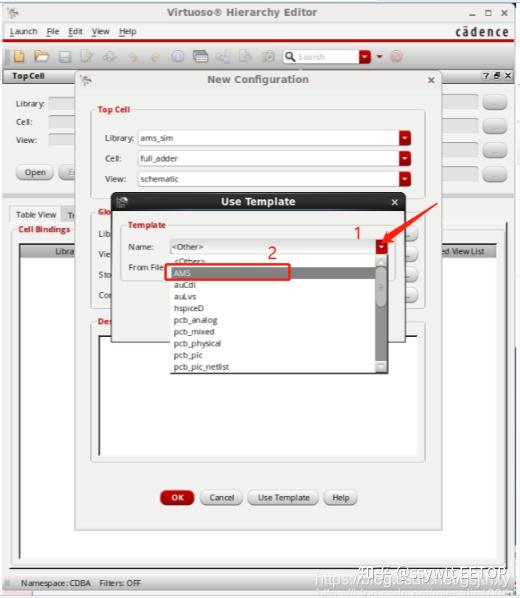This screenshot has width=520, height=598.
Task: Expand the View schematic dropdown
Action: point(405,179)
